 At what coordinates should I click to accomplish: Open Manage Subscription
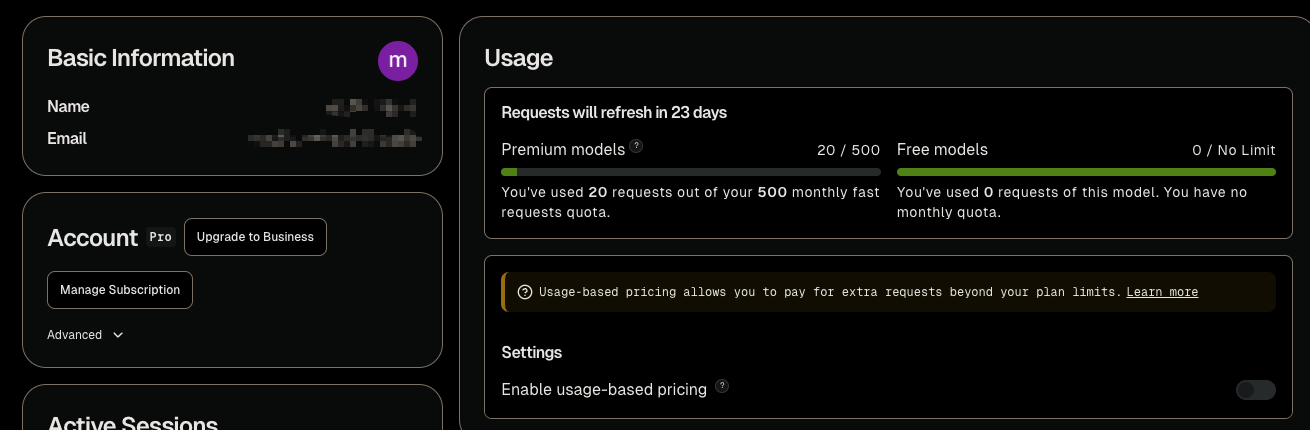coord(120,290)
